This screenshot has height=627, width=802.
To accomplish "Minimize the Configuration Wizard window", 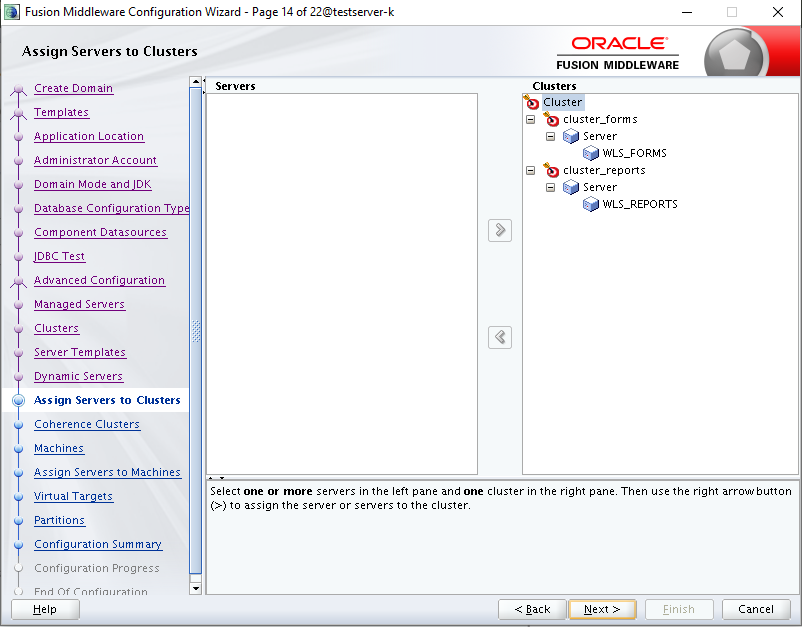I will [687, 12].
